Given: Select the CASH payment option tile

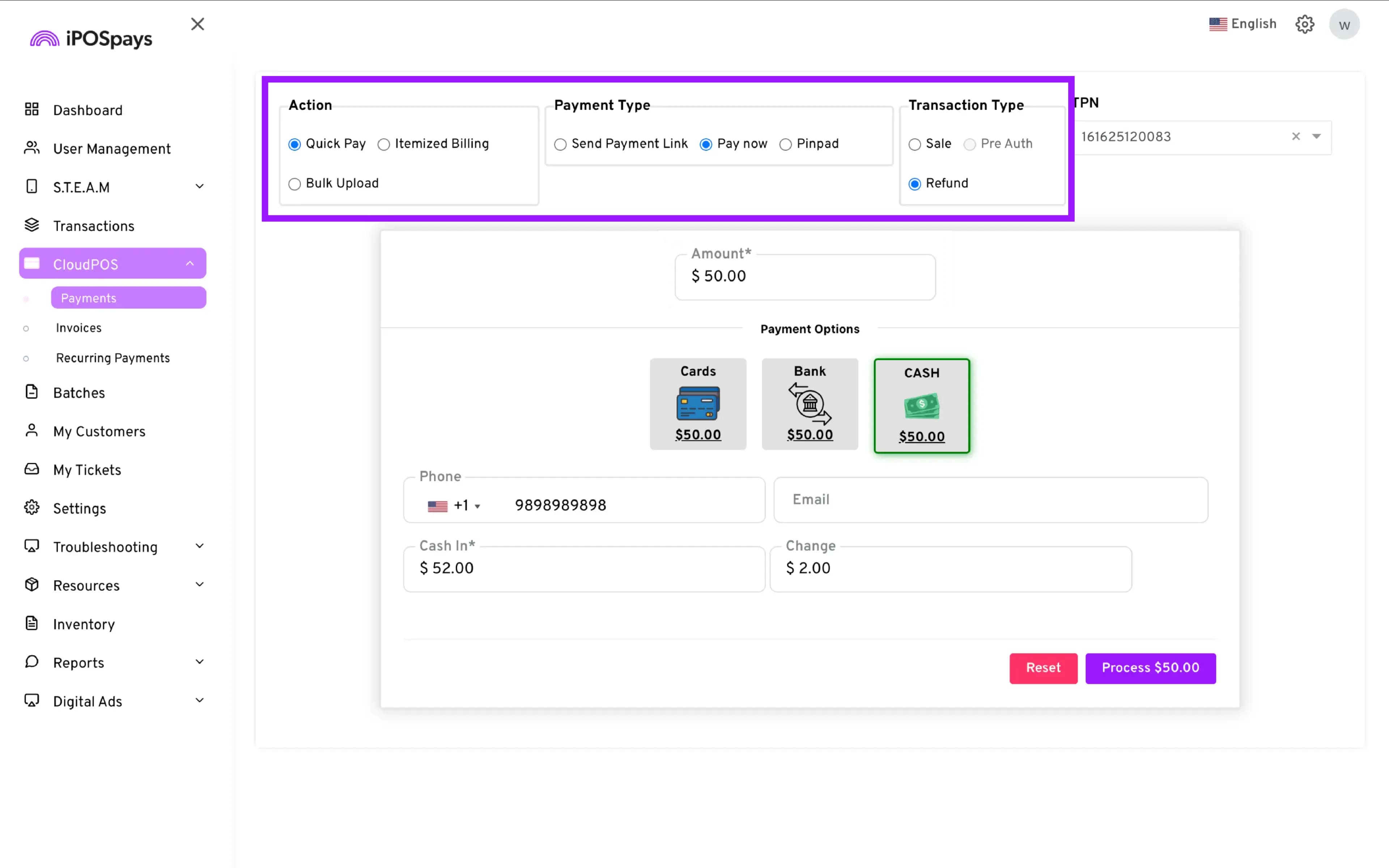Looking at the screenshot, I should (921, 406).
